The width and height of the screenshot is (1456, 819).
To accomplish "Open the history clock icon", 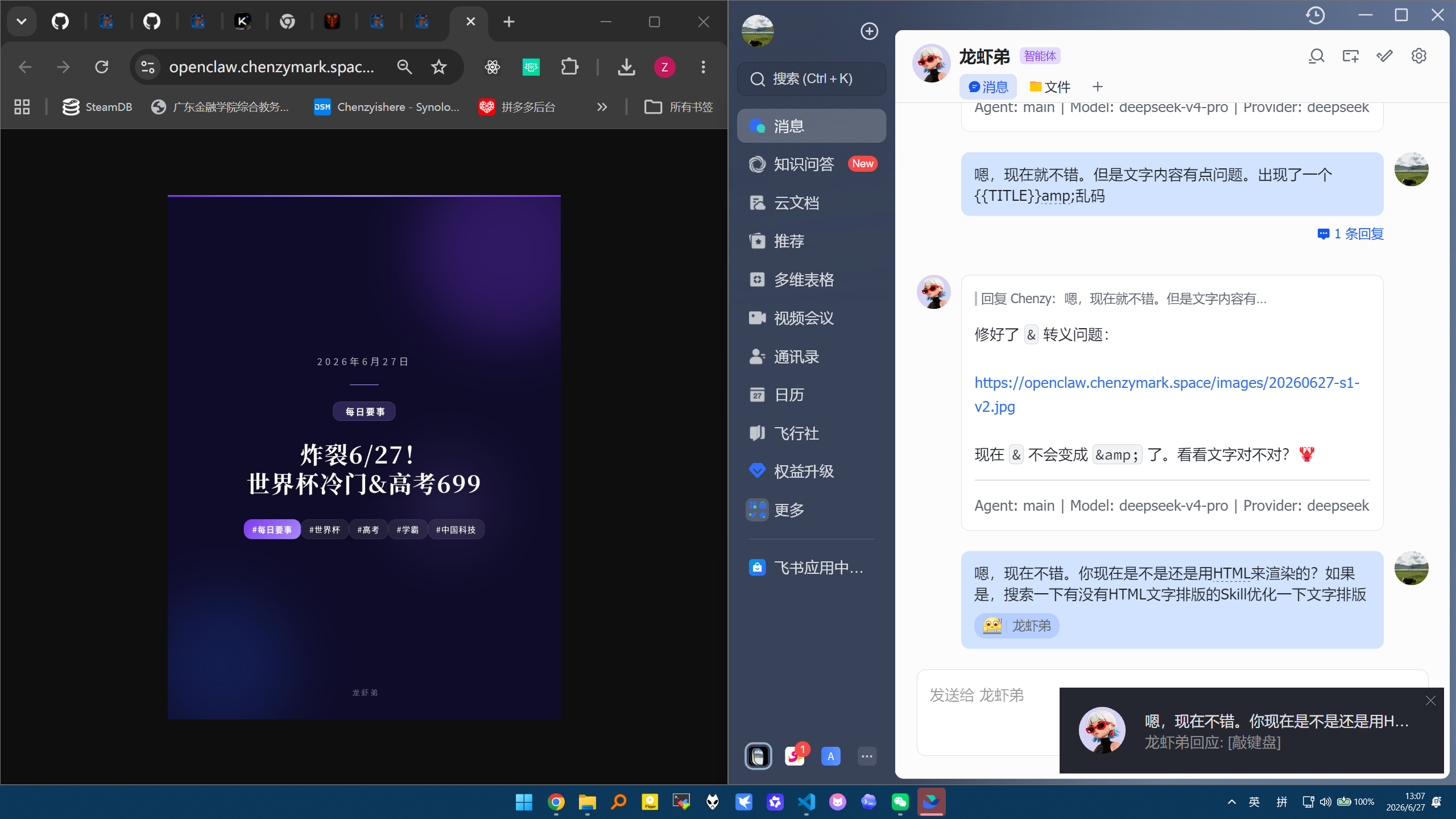I will [1315, 15].
